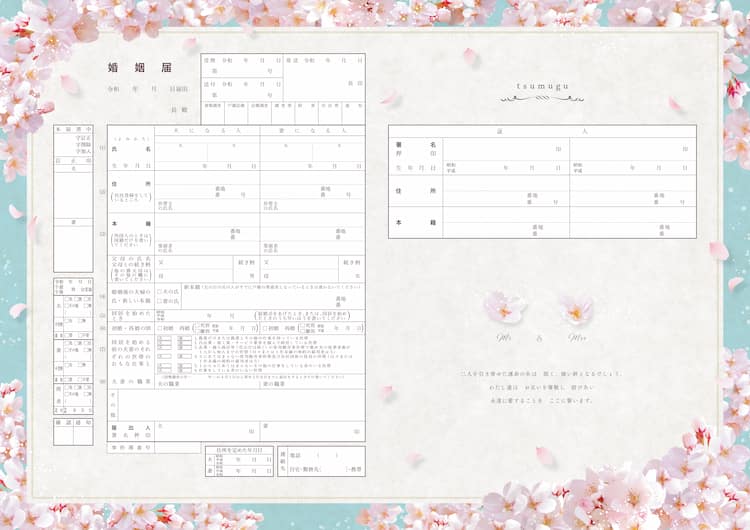
Task: Click the 証人 witness table header
Action: coord(542,131)
